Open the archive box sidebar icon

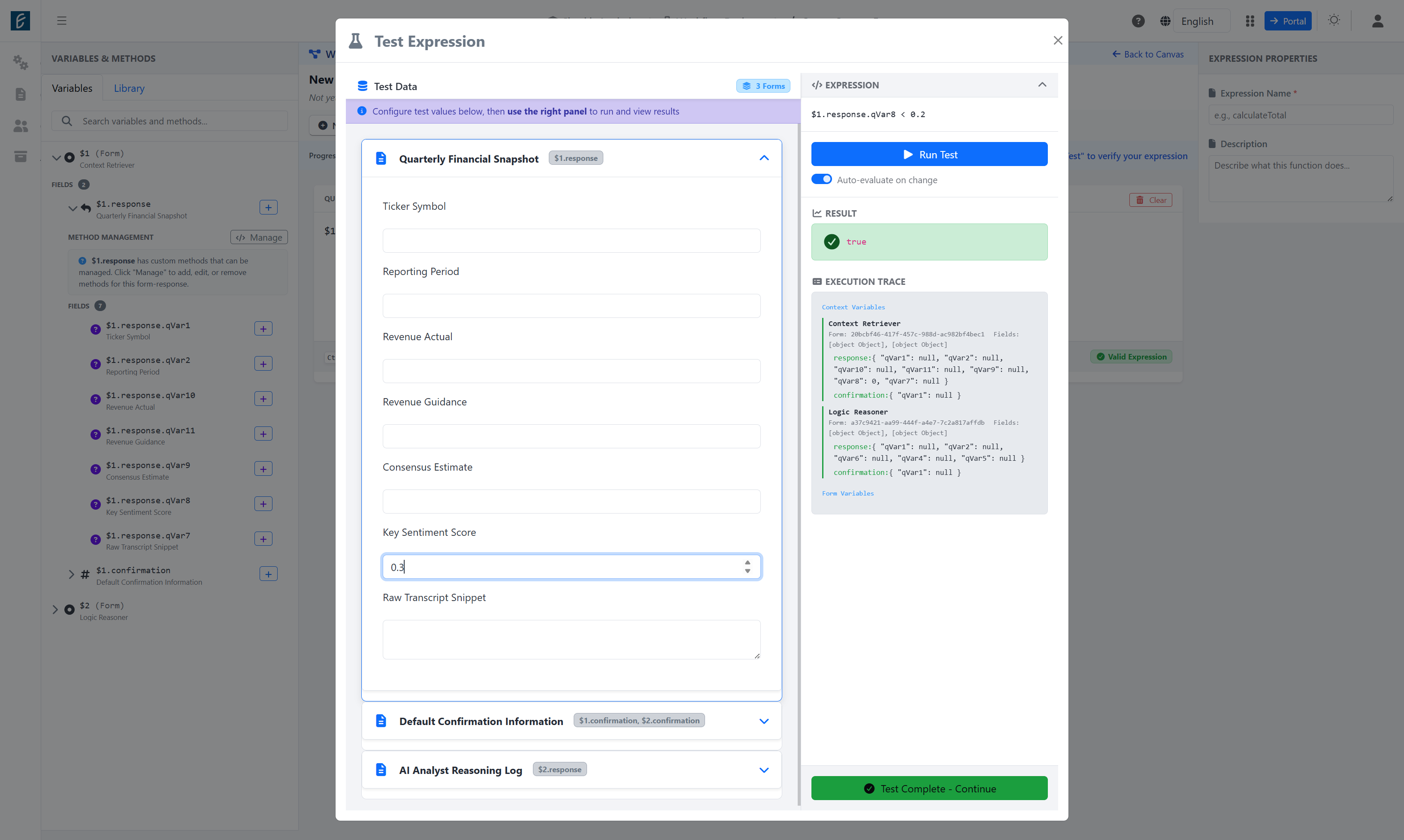coord(21,157)
